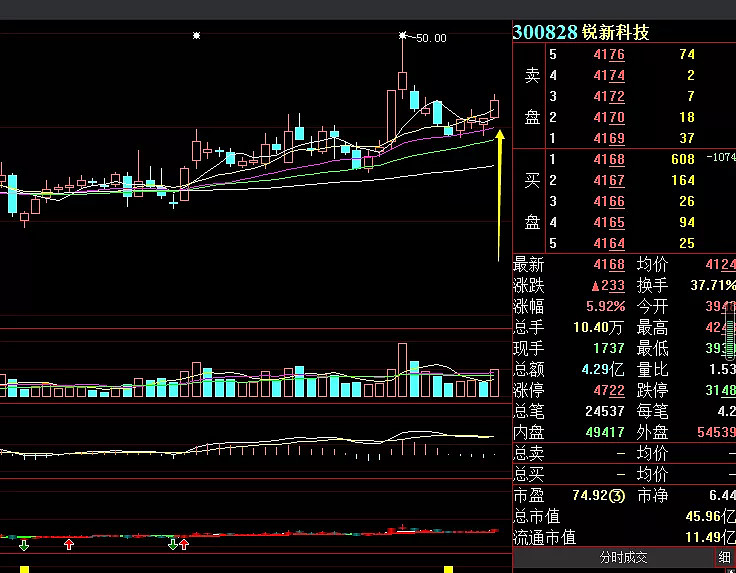Click the 换手 value 37.71%

(713, 285)
